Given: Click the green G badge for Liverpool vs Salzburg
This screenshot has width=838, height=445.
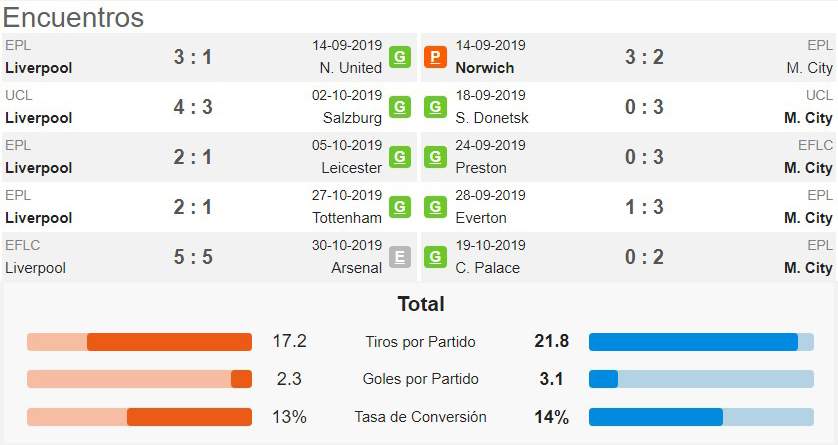Looking at the screenshot, I should 400,107.
